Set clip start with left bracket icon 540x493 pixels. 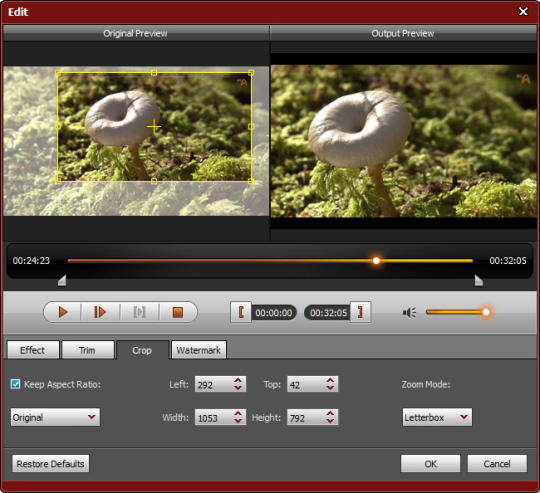pos(241,312)
